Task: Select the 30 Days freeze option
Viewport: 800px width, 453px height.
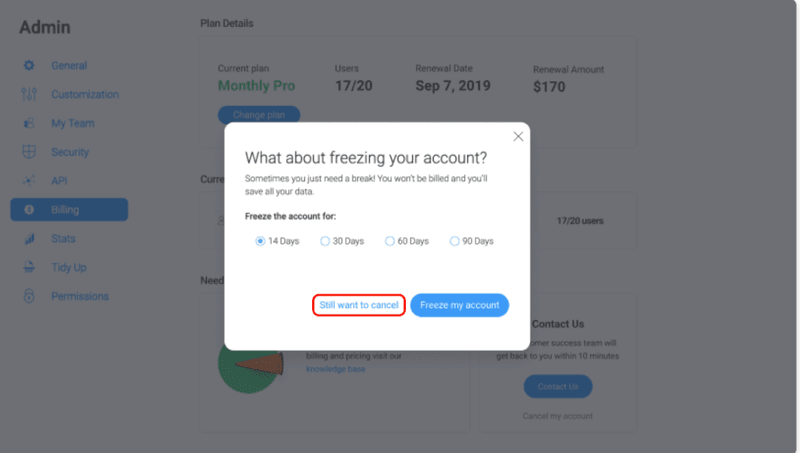Action: coord(325,241)
